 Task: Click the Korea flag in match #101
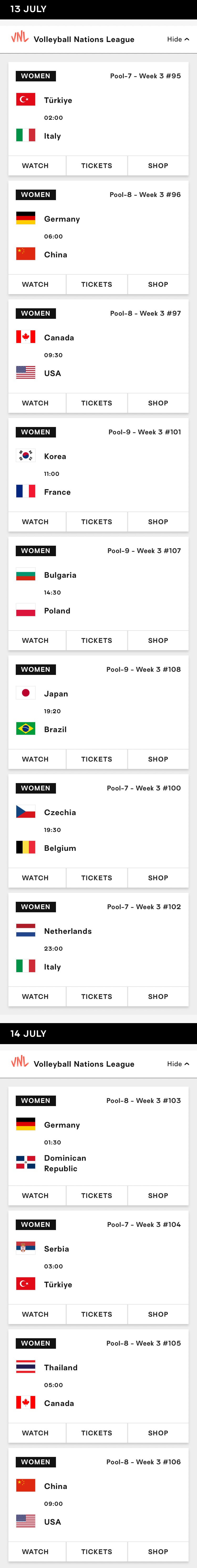(x=25, y=455)
